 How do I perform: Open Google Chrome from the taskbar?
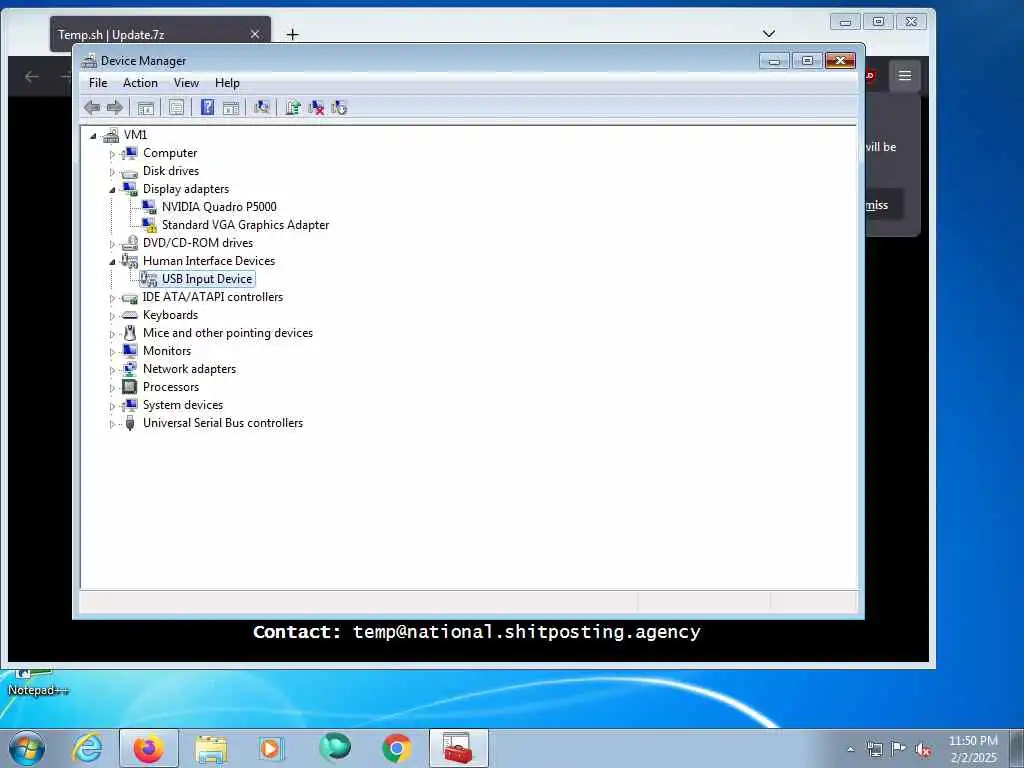click(x=397, y=748)
